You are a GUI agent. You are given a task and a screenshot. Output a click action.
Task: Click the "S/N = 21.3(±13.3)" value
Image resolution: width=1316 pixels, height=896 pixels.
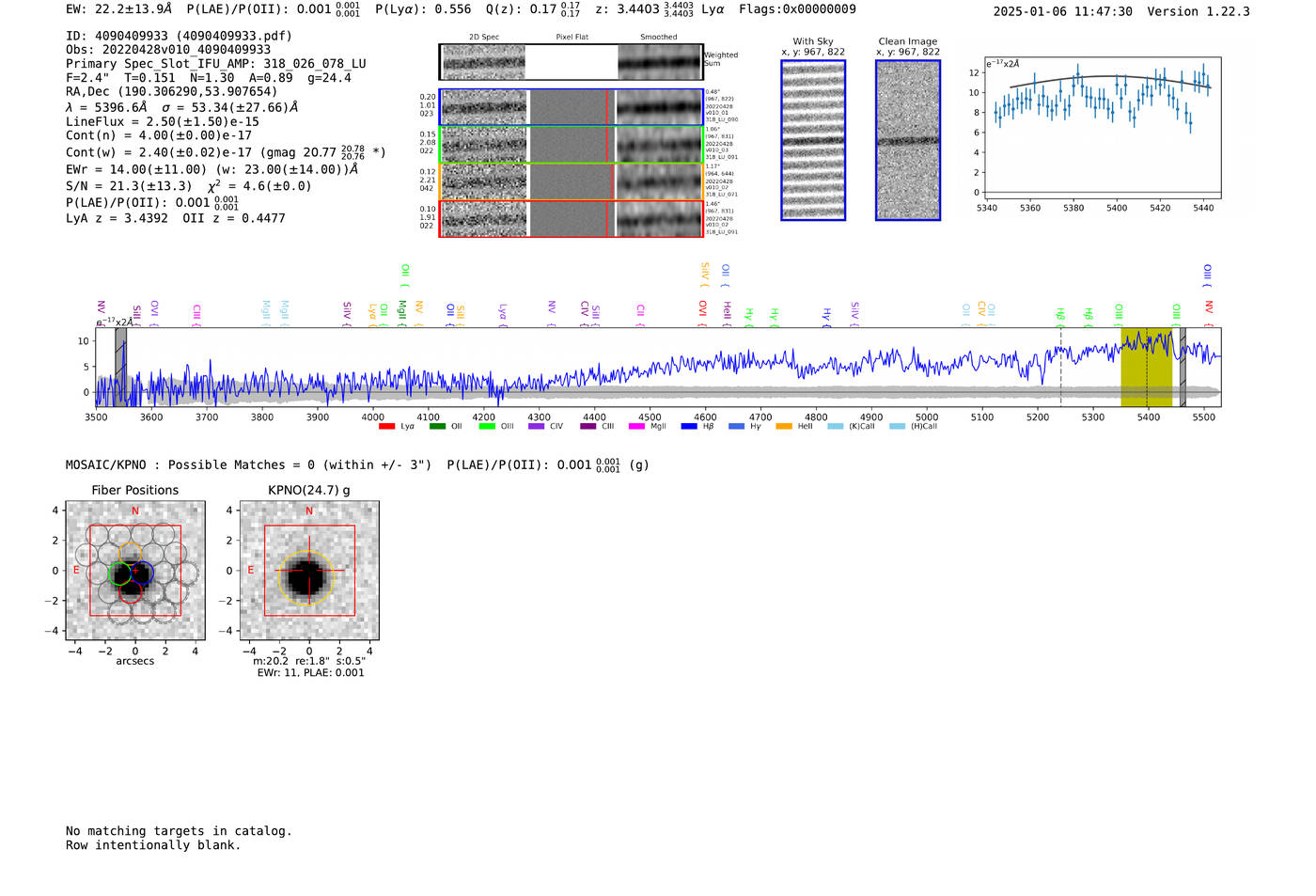tap(129, 186)
